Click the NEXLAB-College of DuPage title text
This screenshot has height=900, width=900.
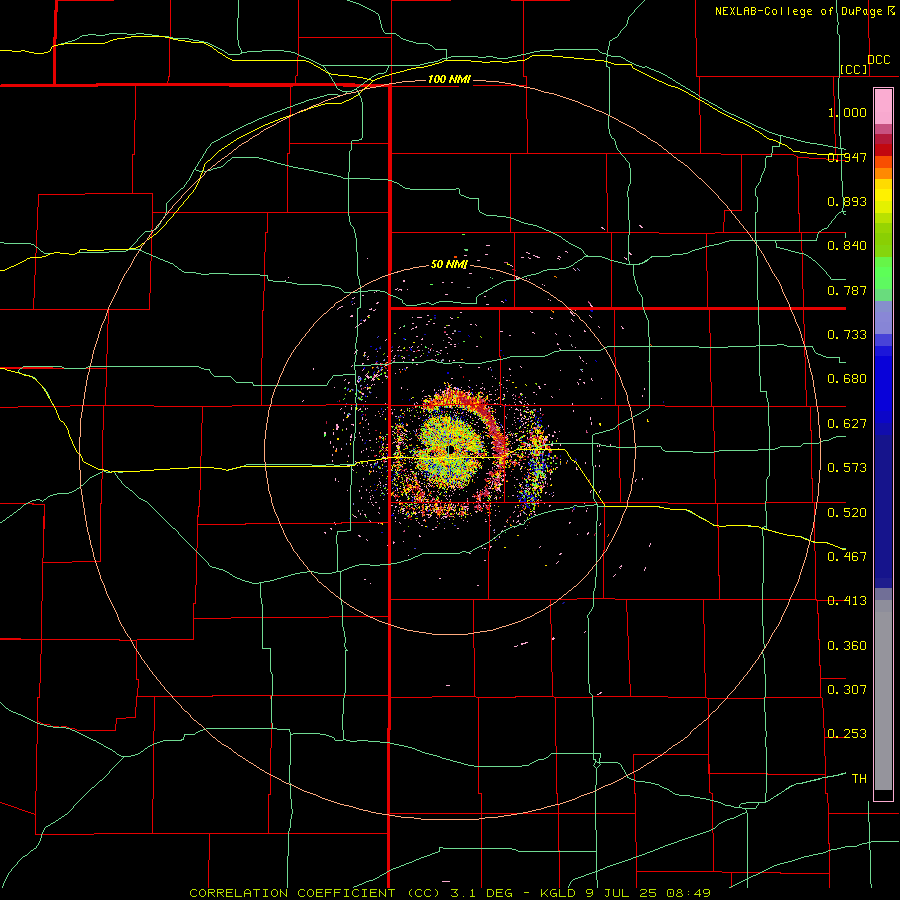pos(798,11)
